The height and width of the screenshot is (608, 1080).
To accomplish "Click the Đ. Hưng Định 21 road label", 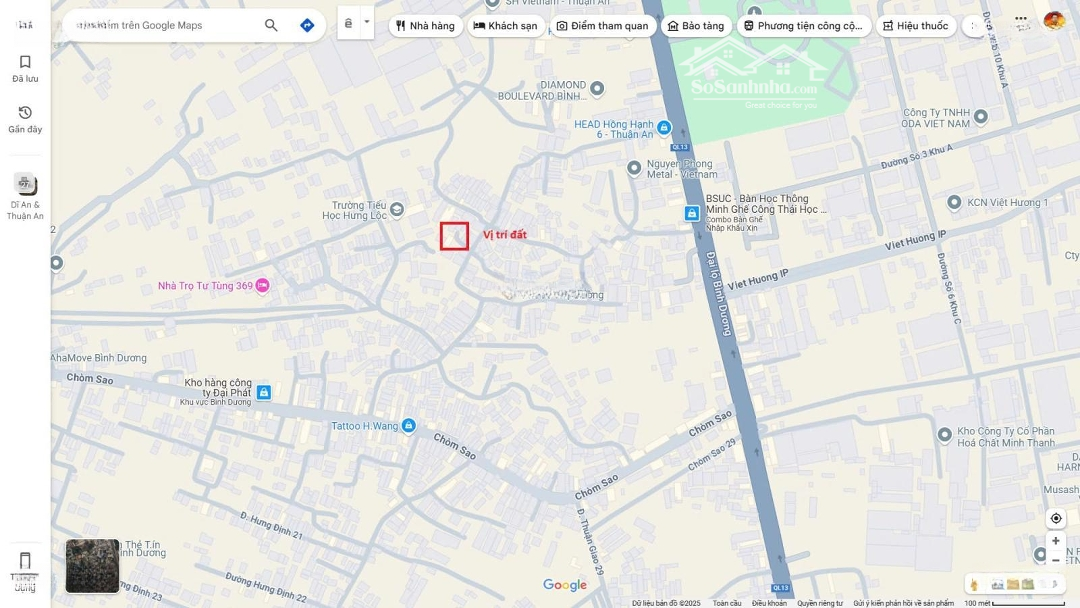I will coord(271,525).
